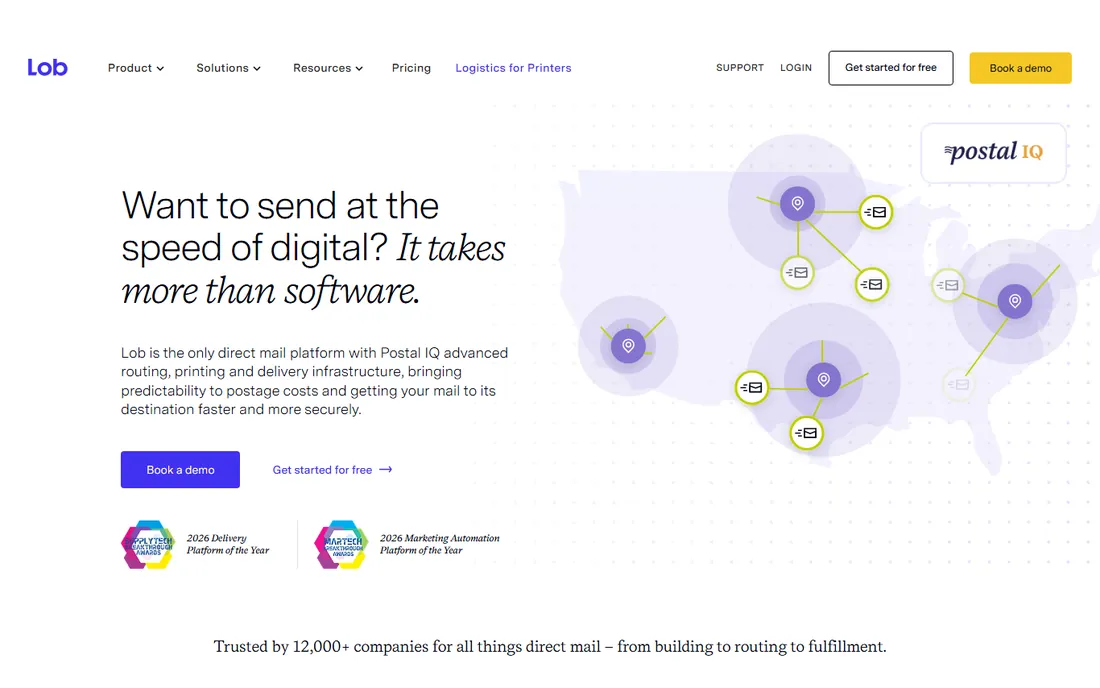Image resolution: width=1100 pixels, height=688 pixels.
Task: Click the yellow Book a demo button
Action: tap(1020, 68)
